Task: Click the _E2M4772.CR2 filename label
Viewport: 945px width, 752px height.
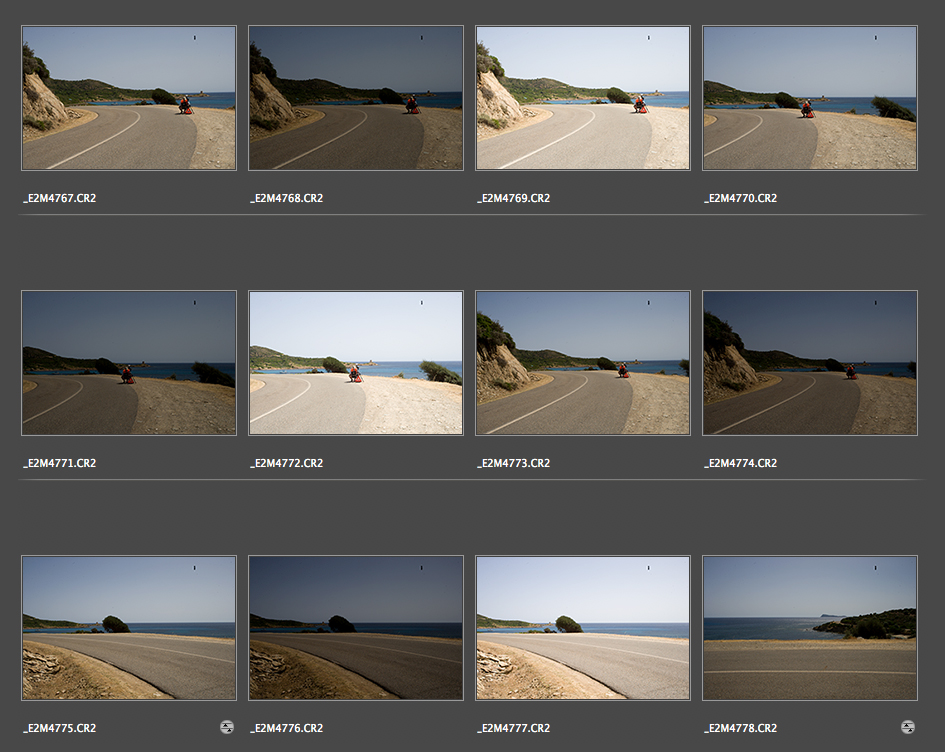Action: click(287, 463)
